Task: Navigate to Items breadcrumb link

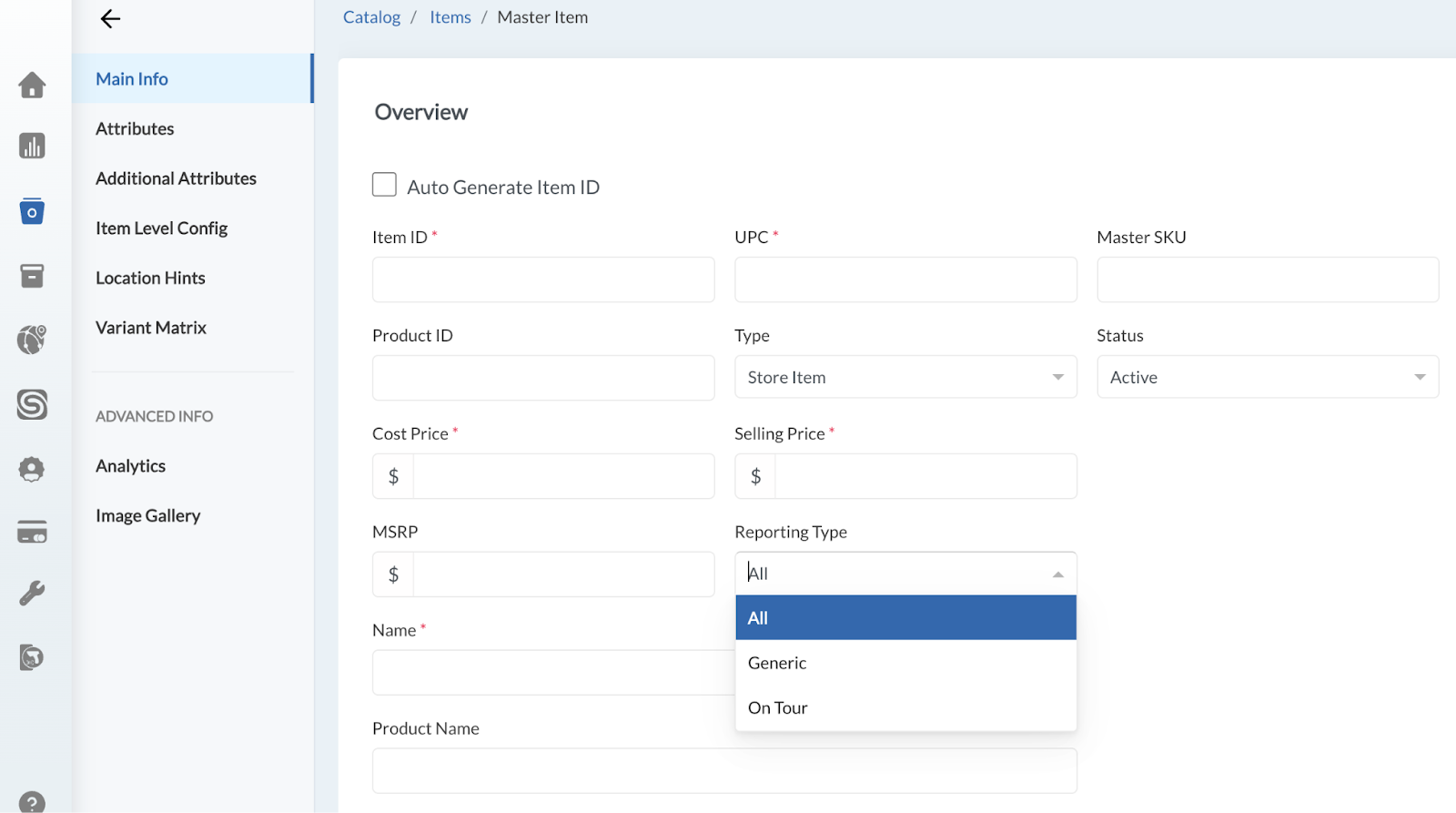Action: (x=450, y=17)
